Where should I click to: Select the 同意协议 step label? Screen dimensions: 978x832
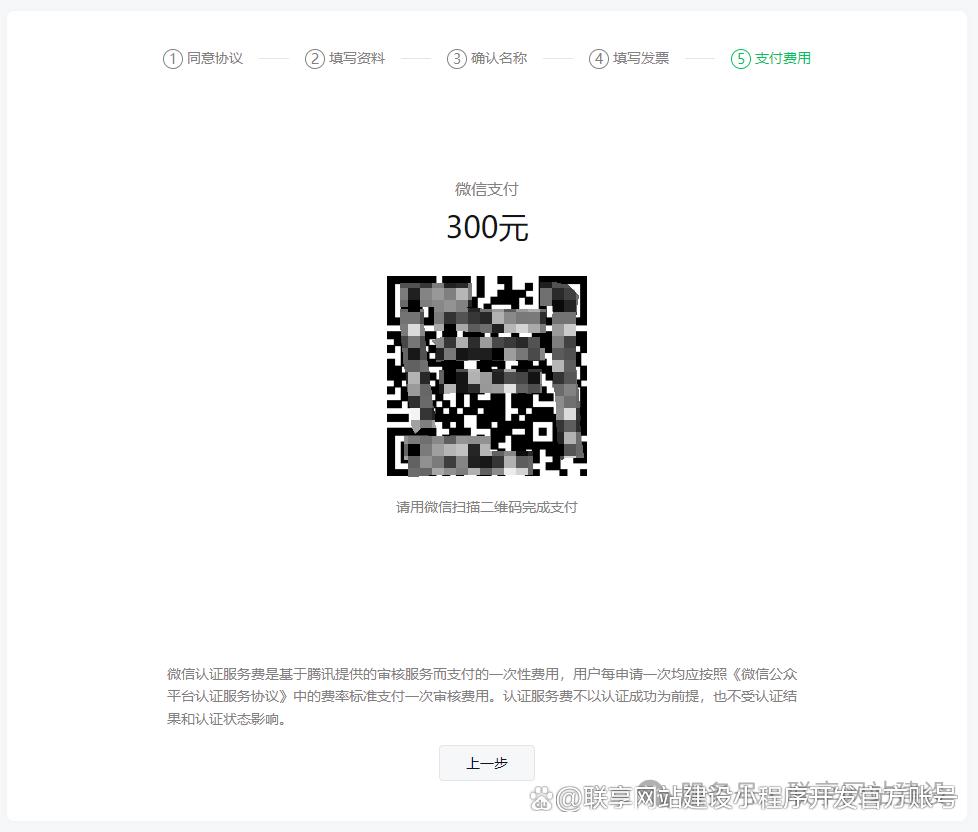(215, 59)
